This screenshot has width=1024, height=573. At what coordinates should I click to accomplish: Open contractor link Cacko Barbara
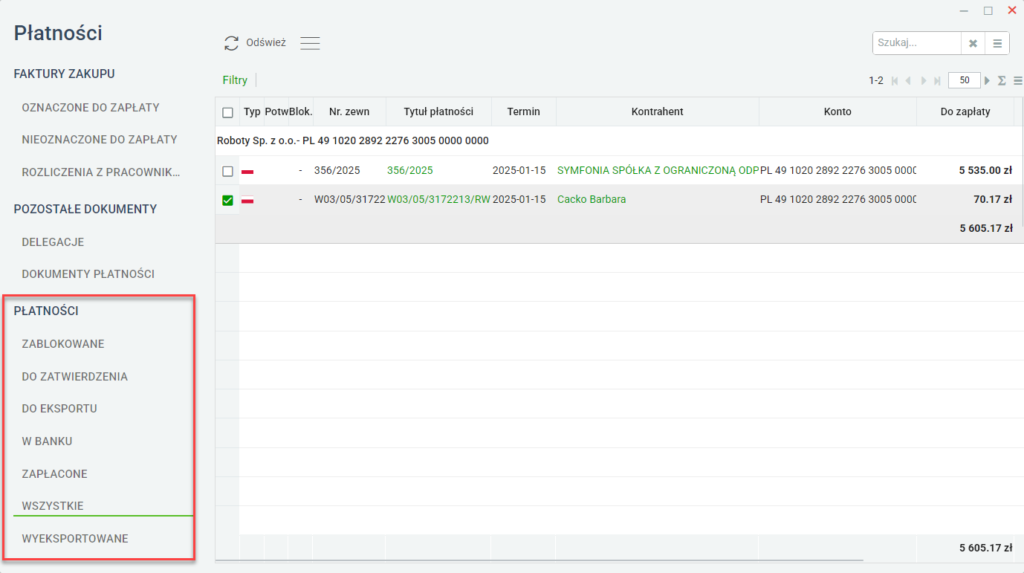click(591, 199)
